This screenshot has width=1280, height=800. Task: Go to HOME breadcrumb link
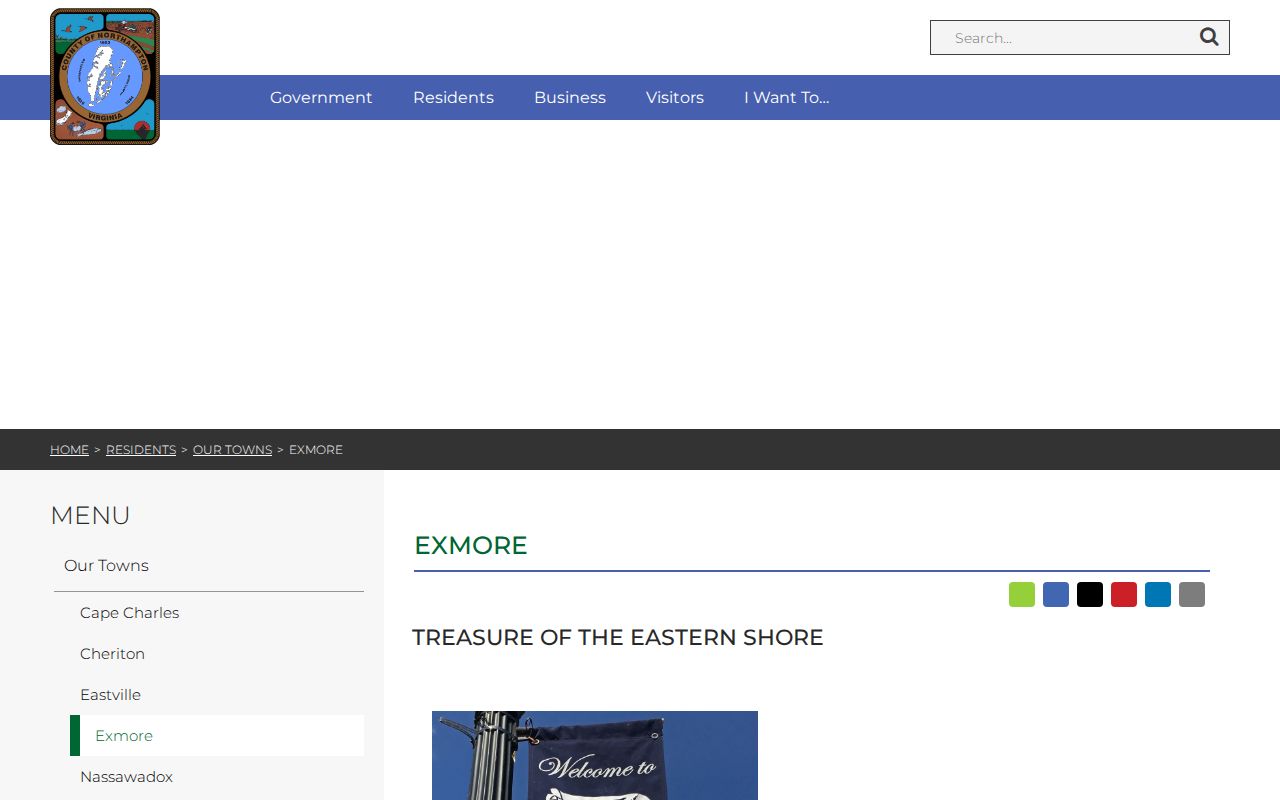click(69, 450)
